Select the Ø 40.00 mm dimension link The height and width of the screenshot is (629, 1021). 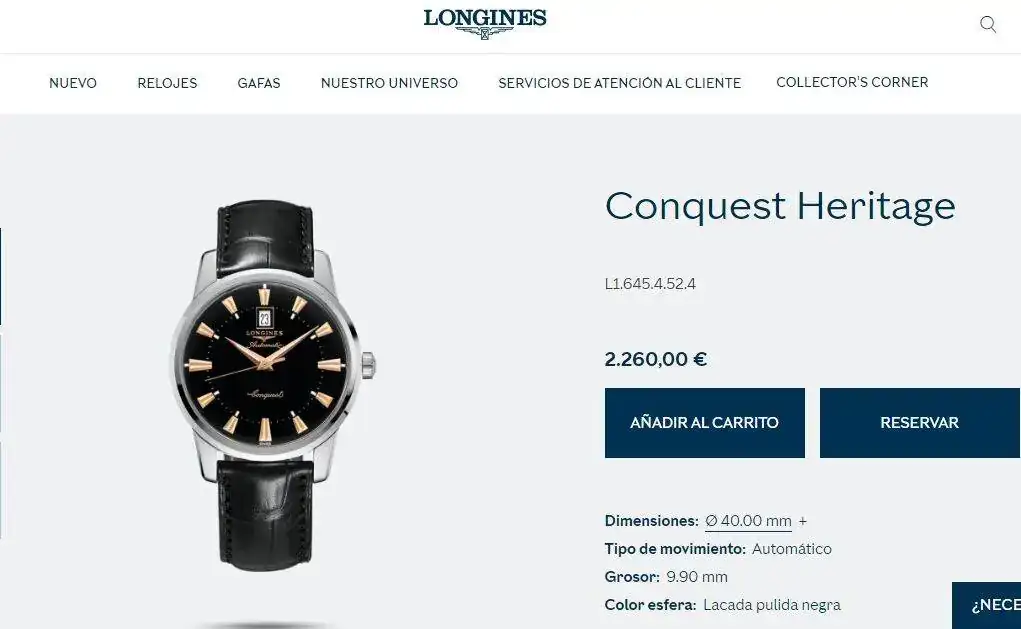[x=748, y=521]
